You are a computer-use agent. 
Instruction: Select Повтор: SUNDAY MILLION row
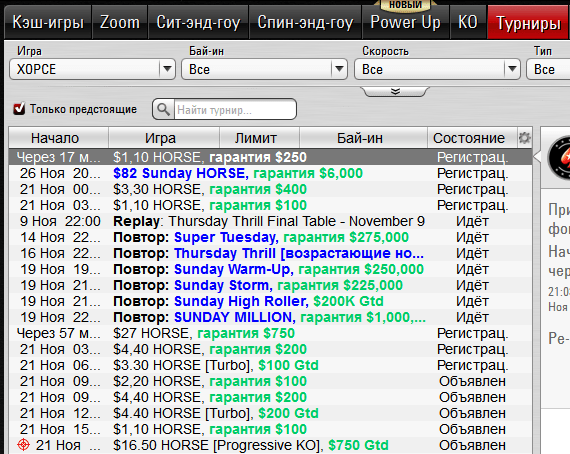point(270,317)
